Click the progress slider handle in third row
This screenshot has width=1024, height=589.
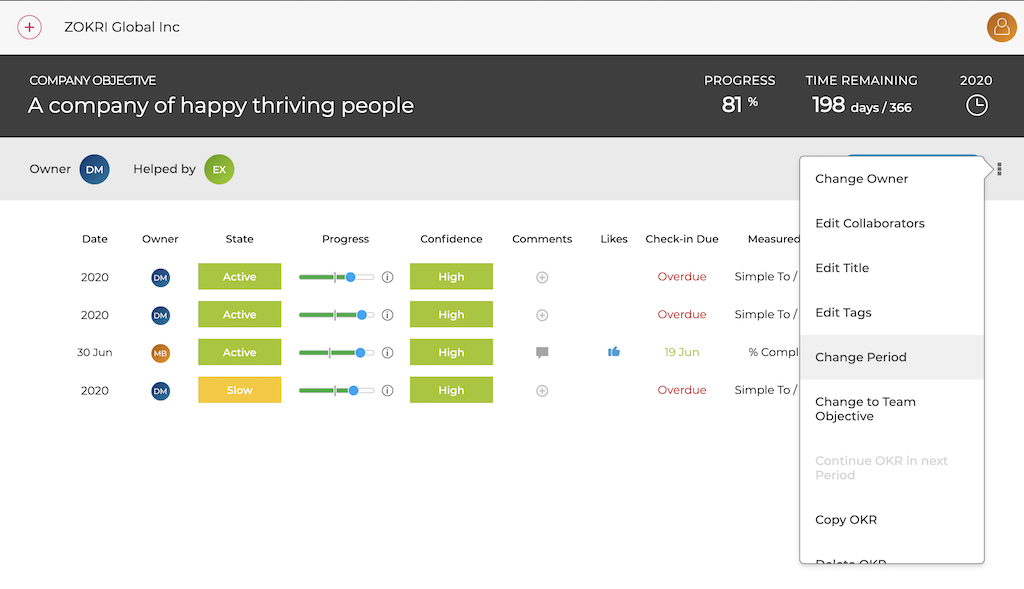360,353
